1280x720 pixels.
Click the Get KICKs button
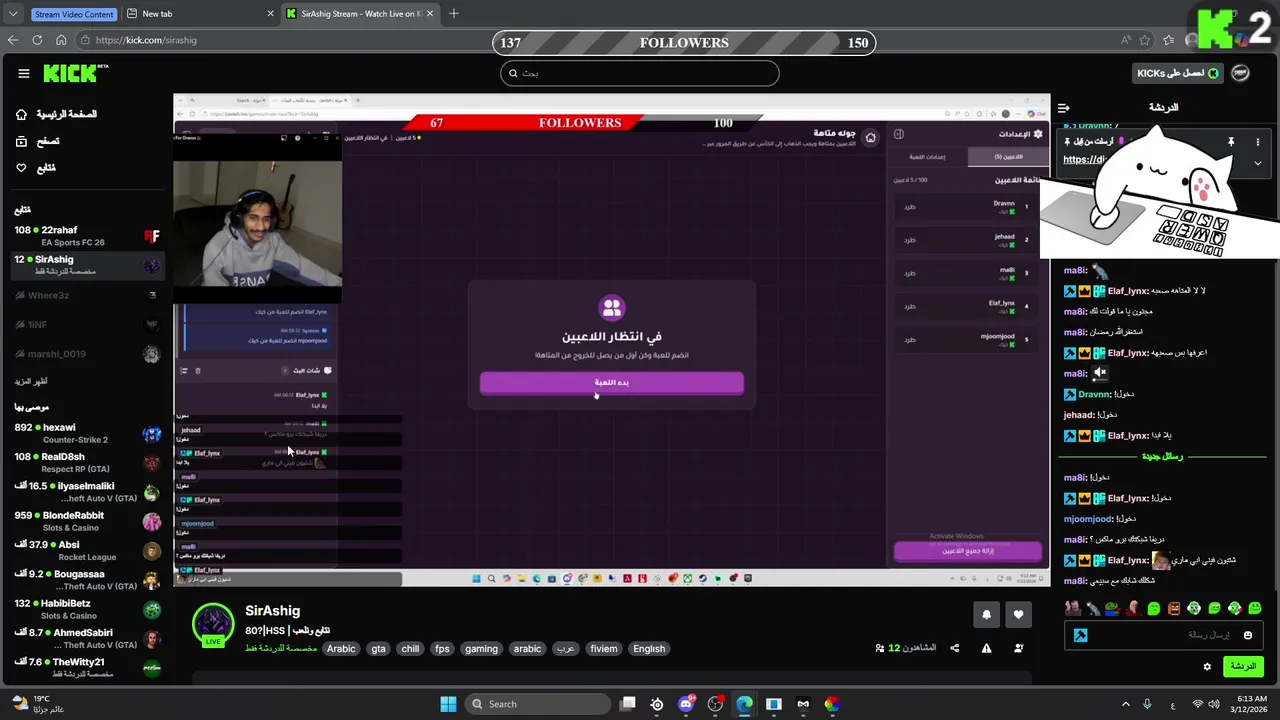[1177, 73]
